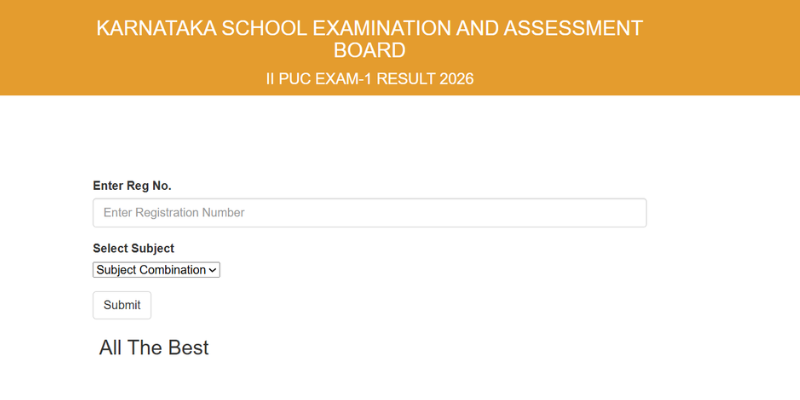Click the "II PUC EXAM-1 RESULT 2026" subtitle
Screen dimensions: 800x400
point(369,79)
